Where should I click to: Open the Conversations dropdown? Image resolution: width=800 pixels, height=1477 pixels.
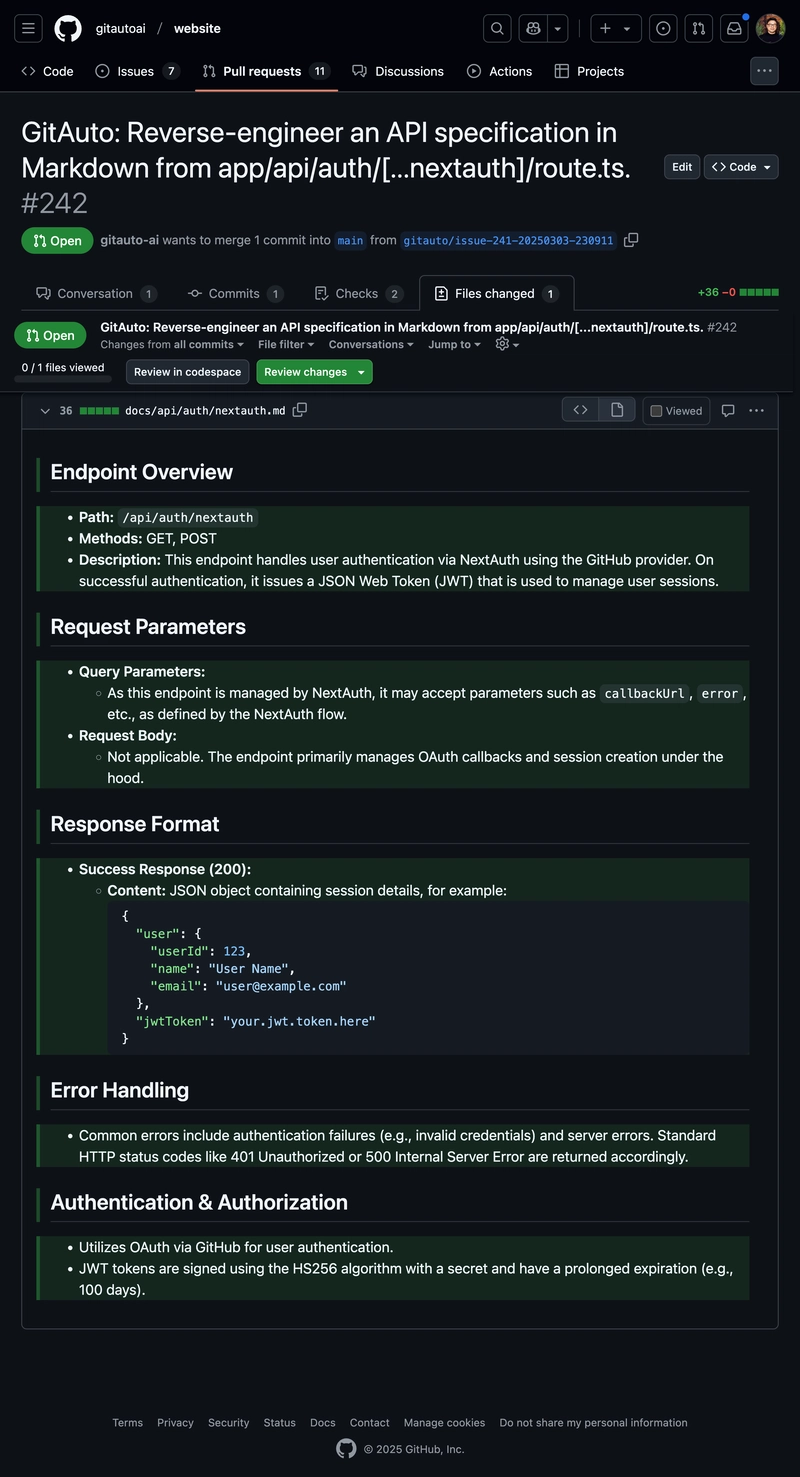[371, 344]
